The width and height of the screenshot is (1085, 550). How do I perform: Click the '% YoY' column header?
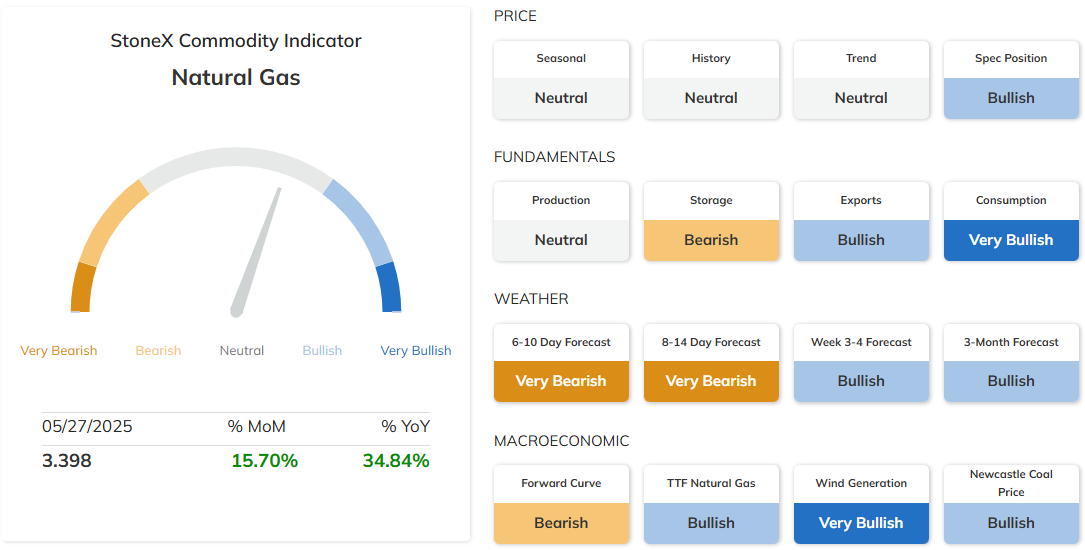click(x=405, y=426)
